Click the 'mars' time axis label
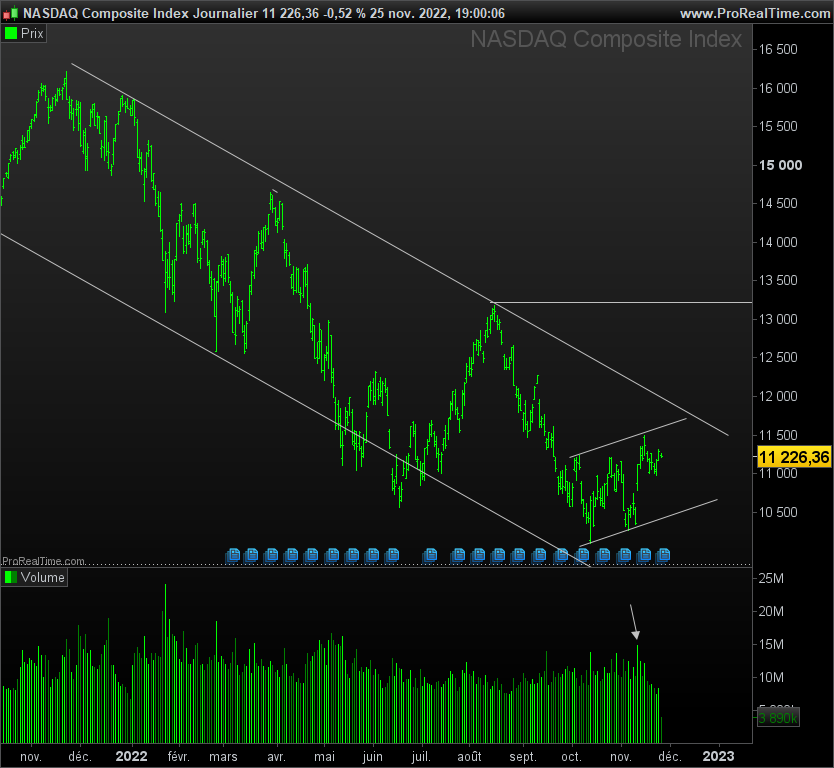Screen dimensions: 834x768 (223, 757)
